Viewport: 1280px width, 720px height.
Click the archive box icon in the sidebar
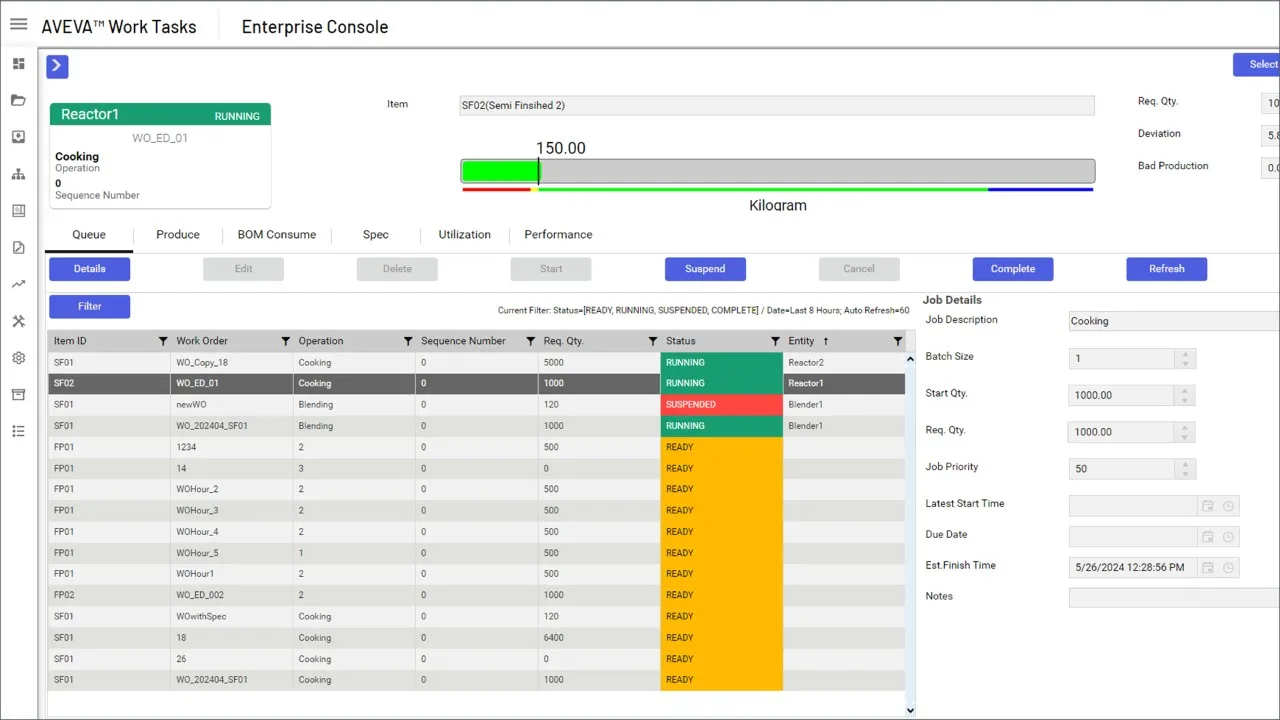[x=18, y=394]
